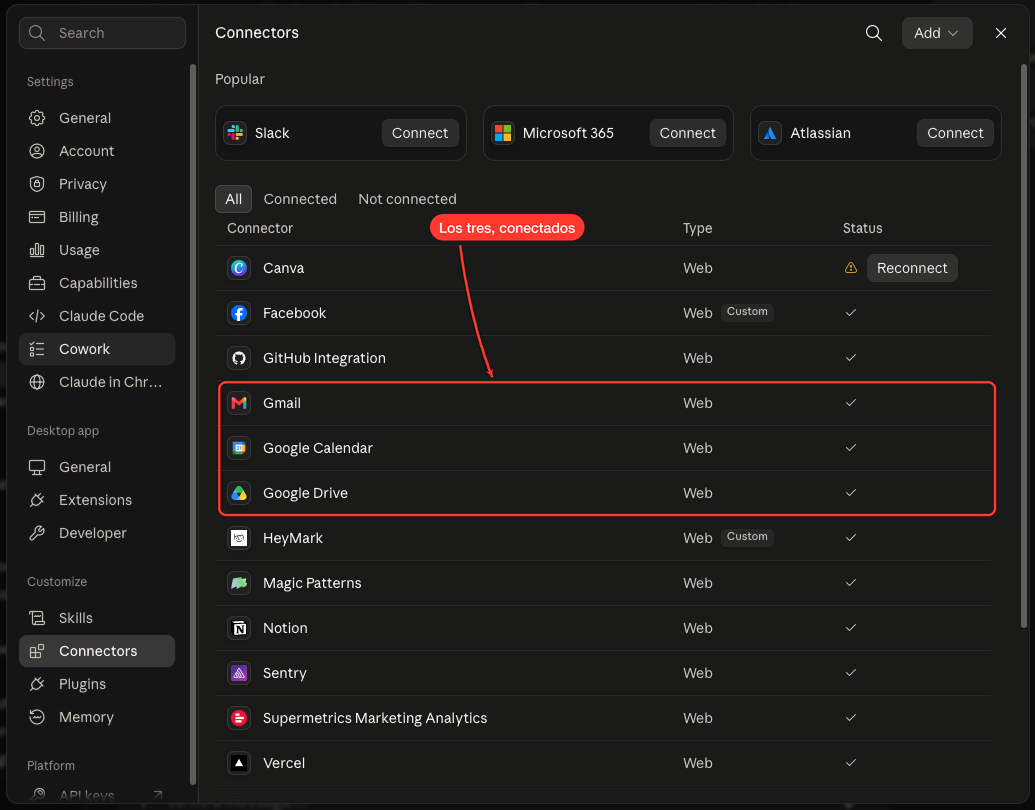Click the Canva connector icon
Viewport: 1035px width, 810px height.
point(239,268)
